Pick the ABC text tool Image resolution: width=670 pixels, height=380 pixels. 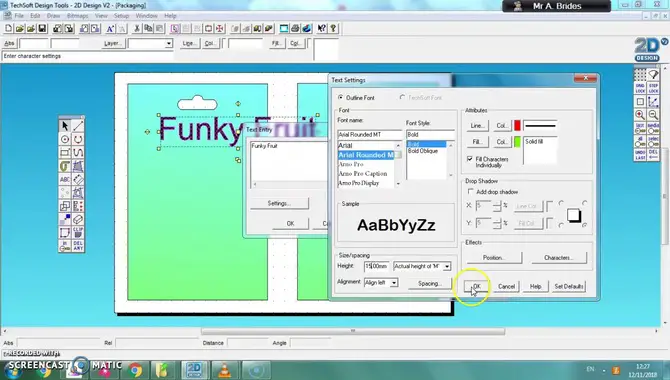pos(65,180)
